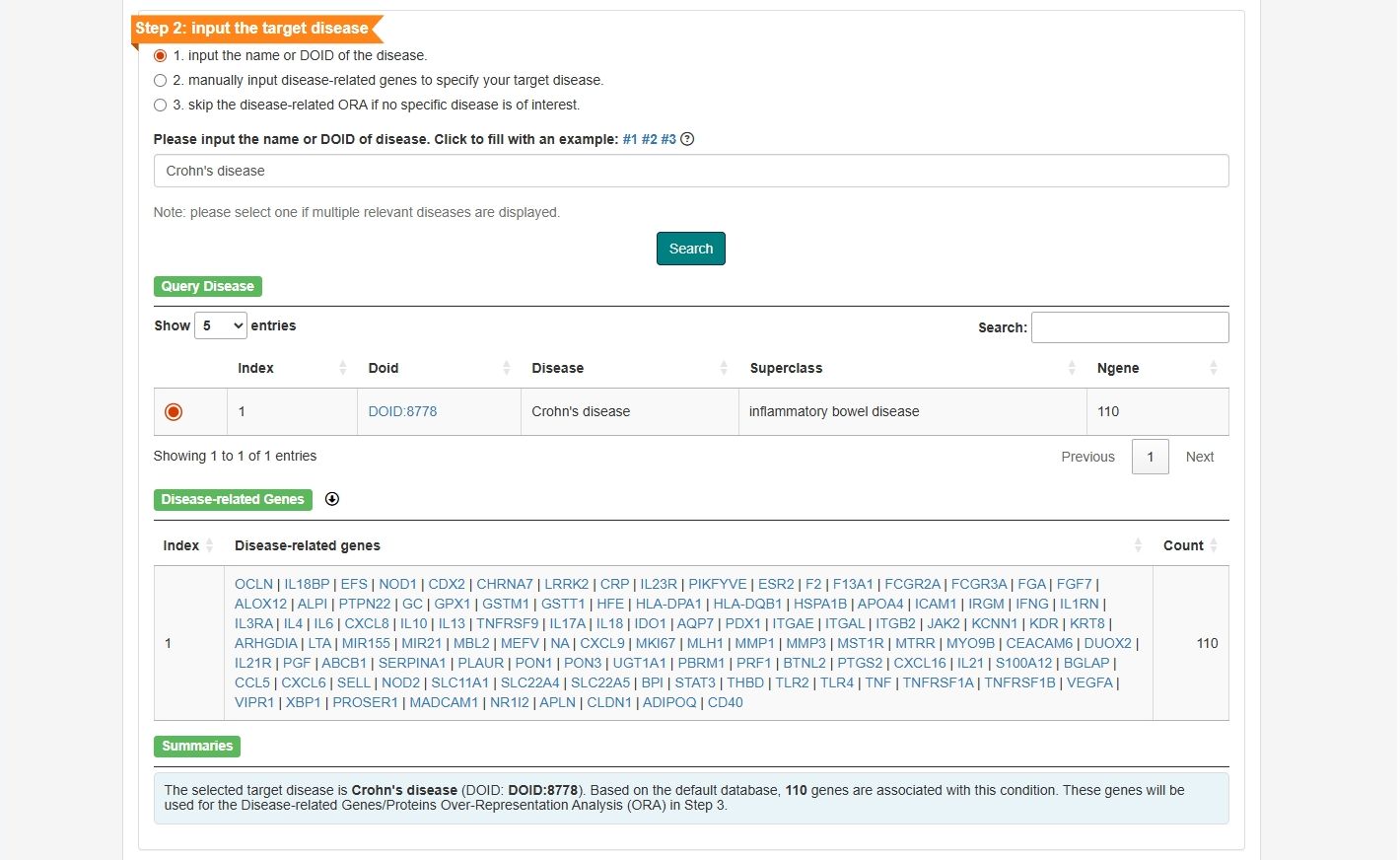Sort by the Superclass column arrows
Screen dimensions: 1400x860
point(1072,368)
